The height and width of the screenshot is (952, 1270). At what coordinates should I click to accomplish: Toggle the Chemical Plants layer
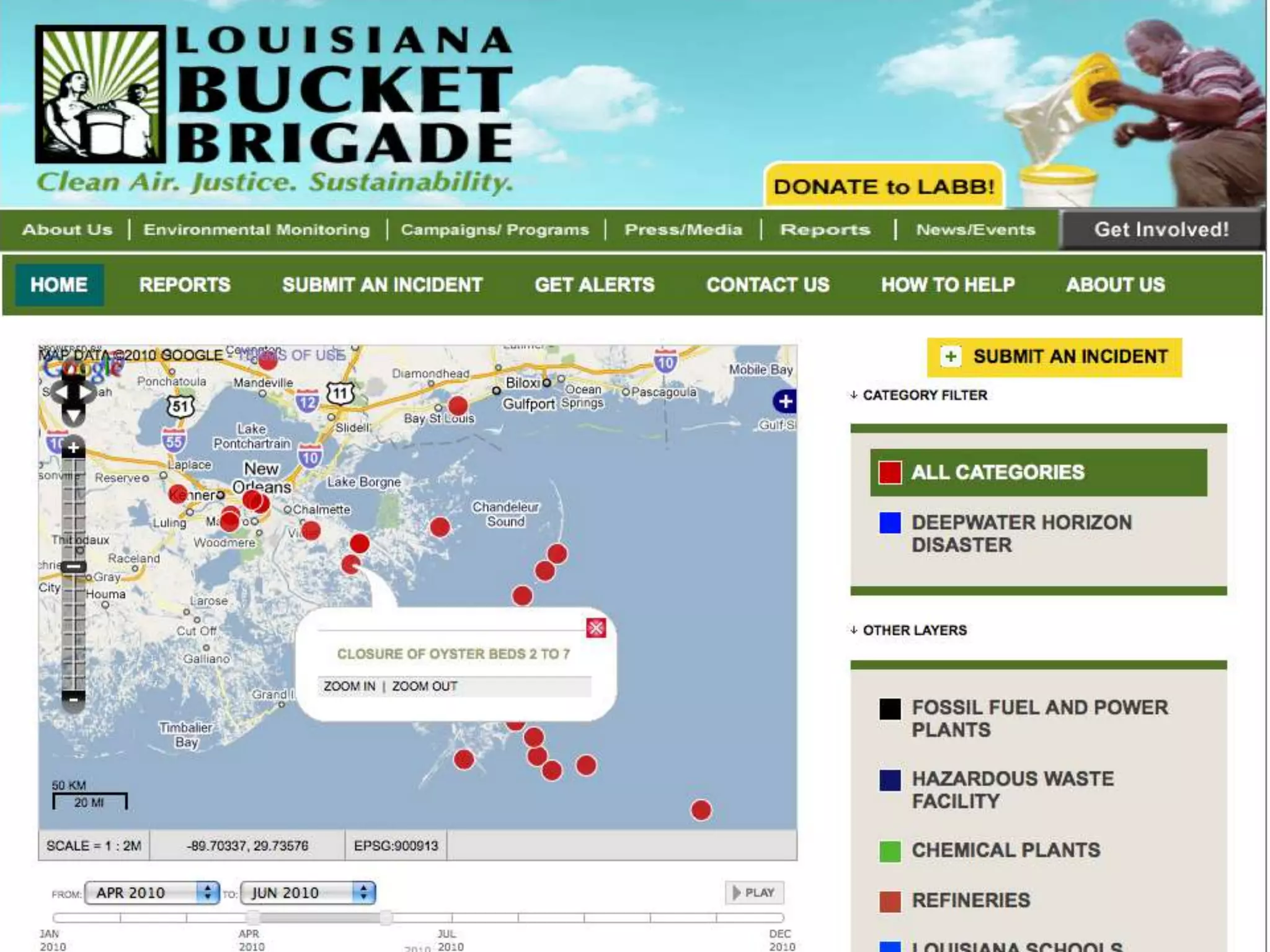coord(1005,850)
